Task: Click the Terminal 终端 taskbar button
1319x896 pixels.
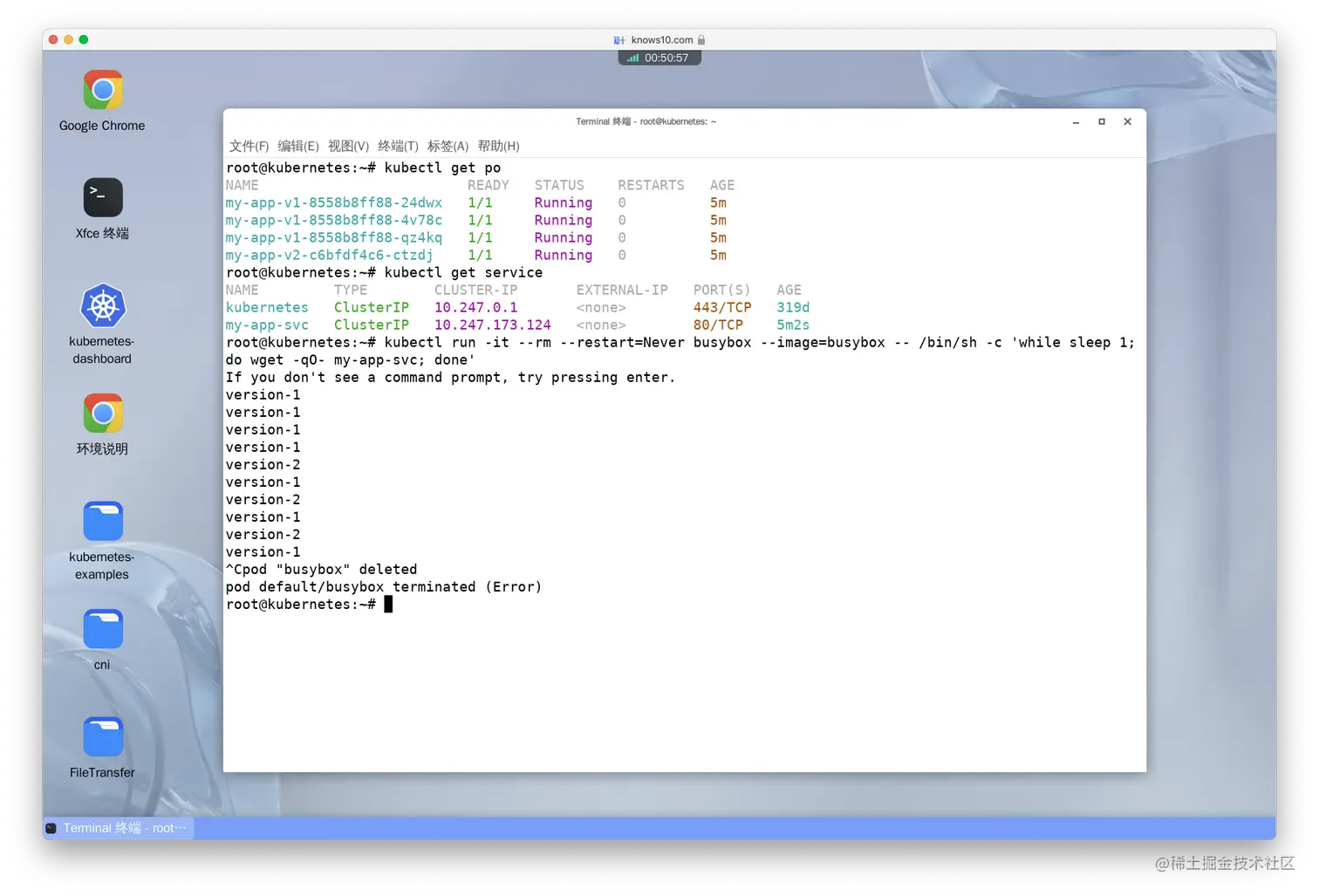Action: point(119,828)
